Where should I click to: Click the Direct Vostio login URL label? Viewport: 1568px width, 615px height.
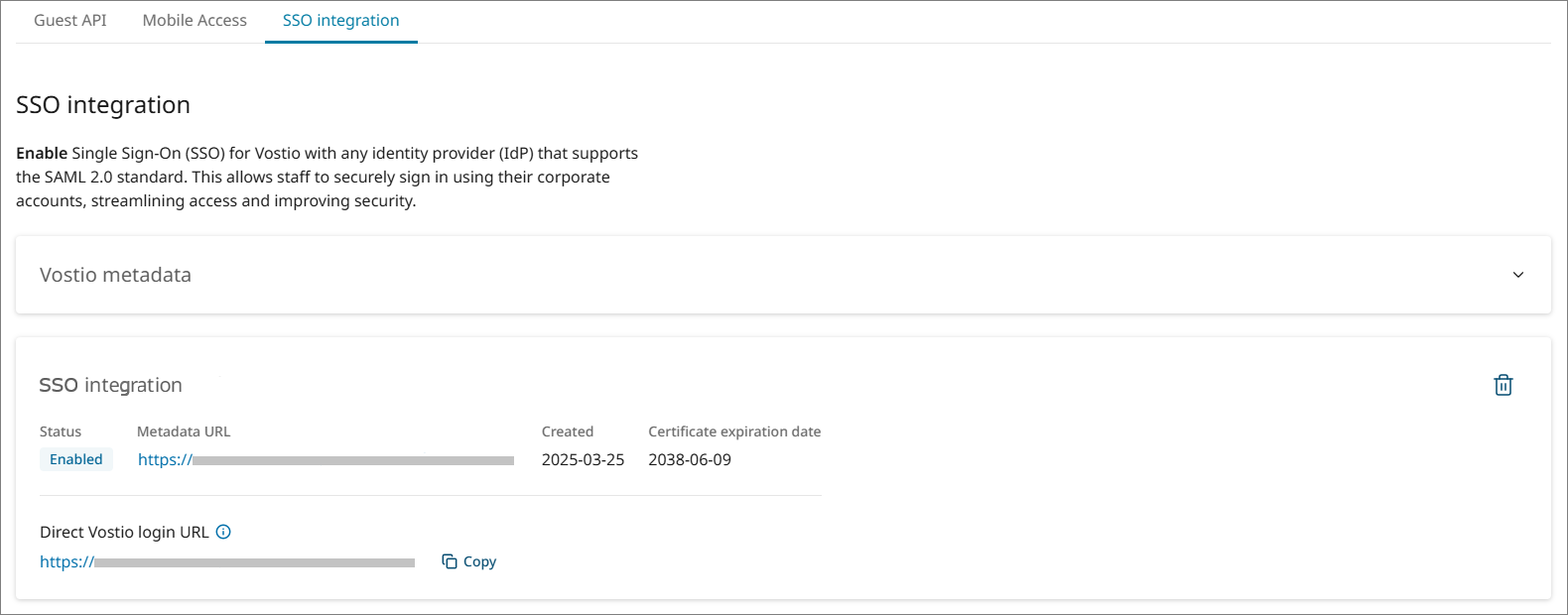pos(124,532)
